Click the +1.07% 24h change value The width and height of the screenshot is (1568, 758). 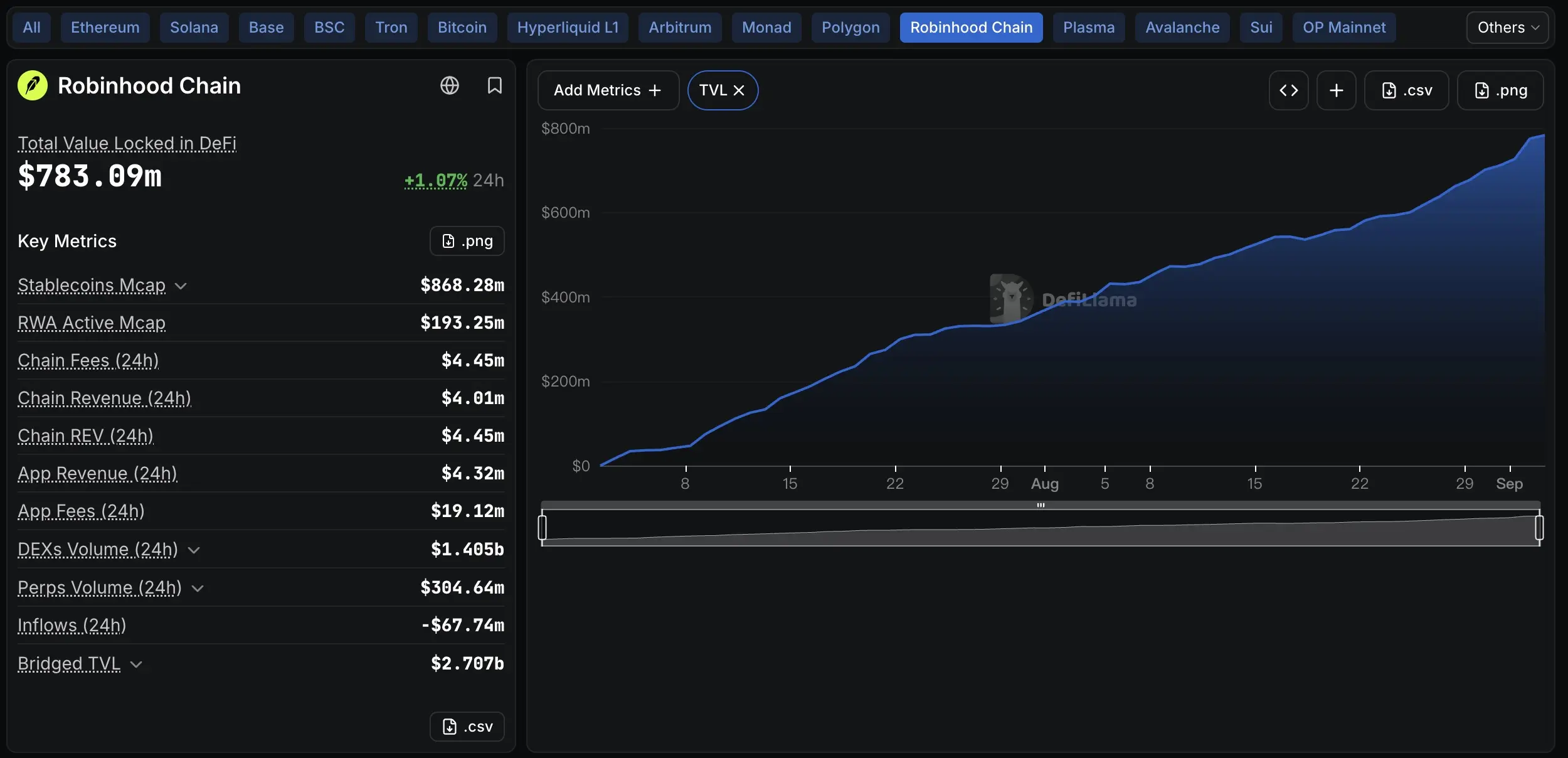[x=436, y=181]
